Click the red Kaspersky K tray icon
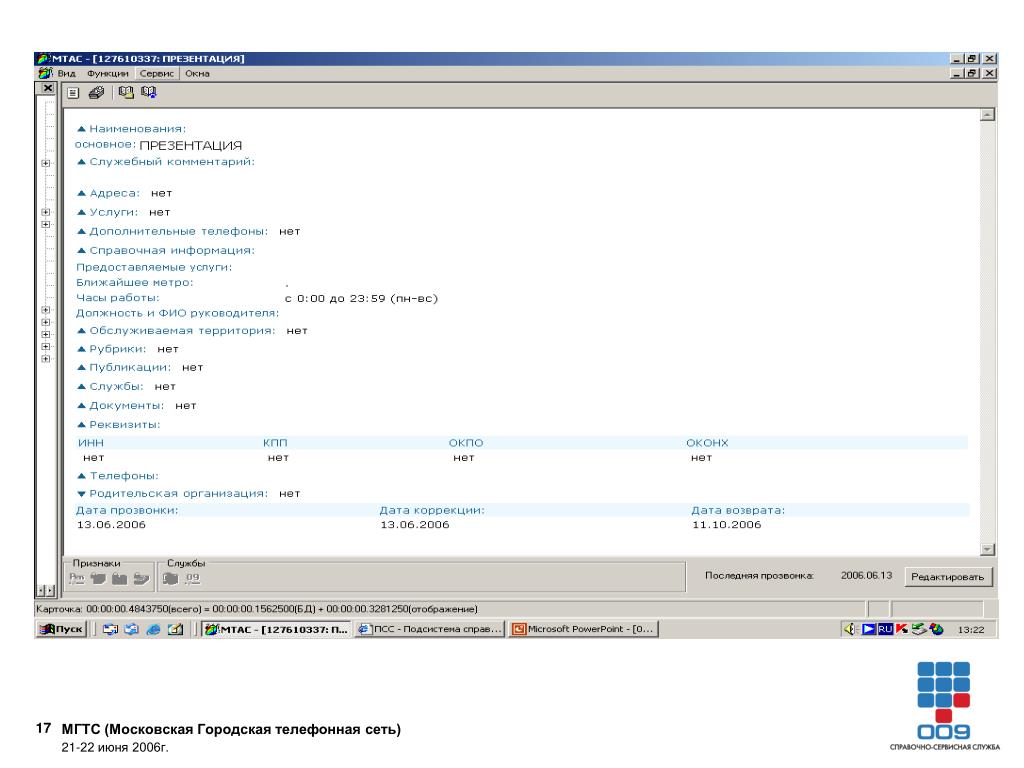The height and width of the screenshot is (768, 1024). (902, 629)
